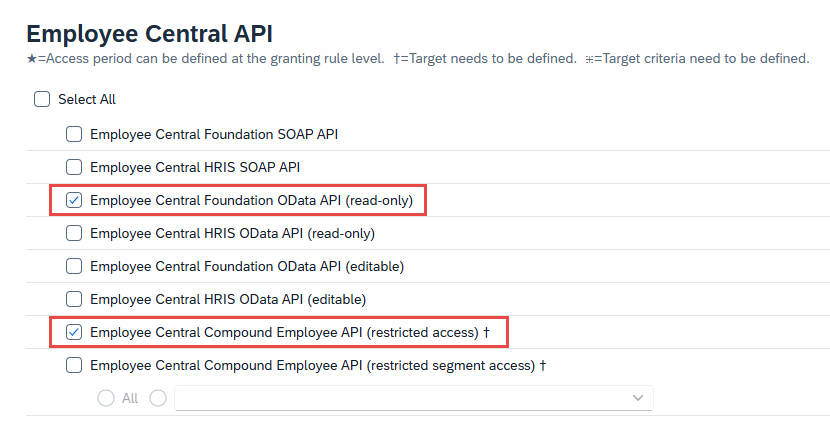
Task: Enable Foundation OData API (editable) checkbox
Action: [74, 266]
